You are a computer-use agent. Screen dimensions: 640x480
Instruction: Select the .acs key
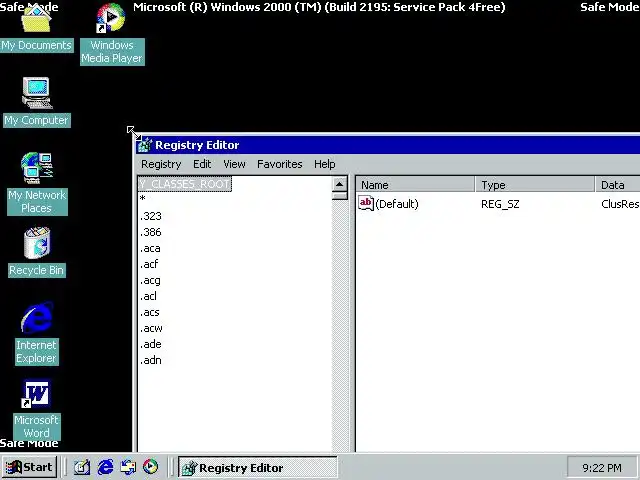pos(150,312)
